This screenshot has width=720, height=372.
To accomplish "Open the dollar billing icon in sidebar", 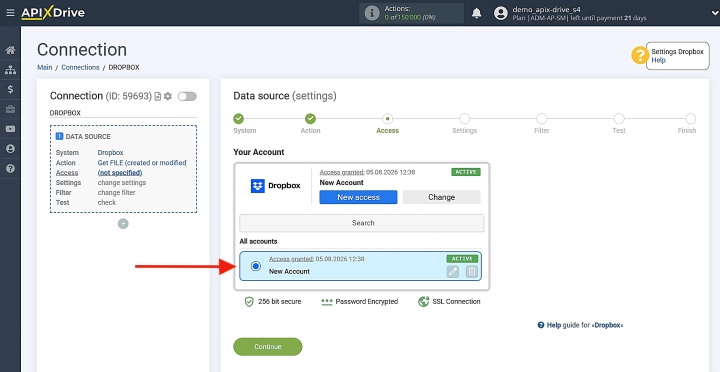I will coord(10,90).
